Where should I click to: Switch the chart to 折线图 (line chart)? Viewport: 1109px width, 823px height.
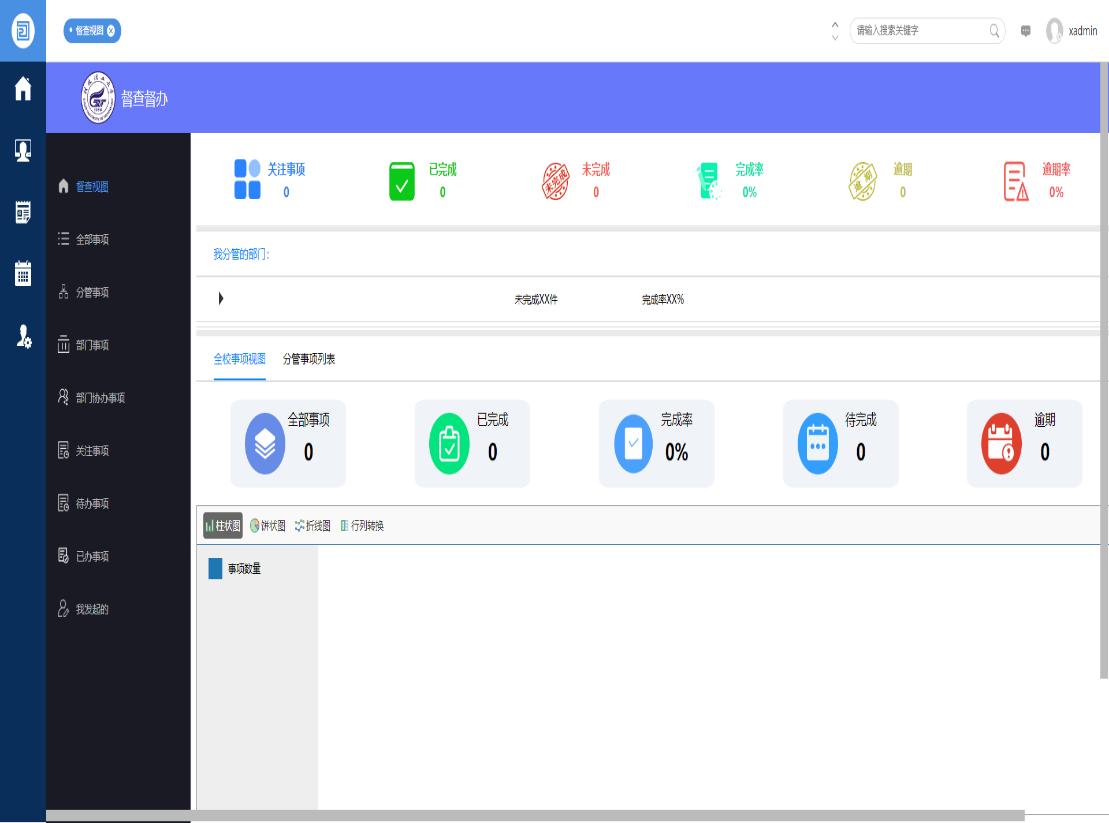[312, 526]
